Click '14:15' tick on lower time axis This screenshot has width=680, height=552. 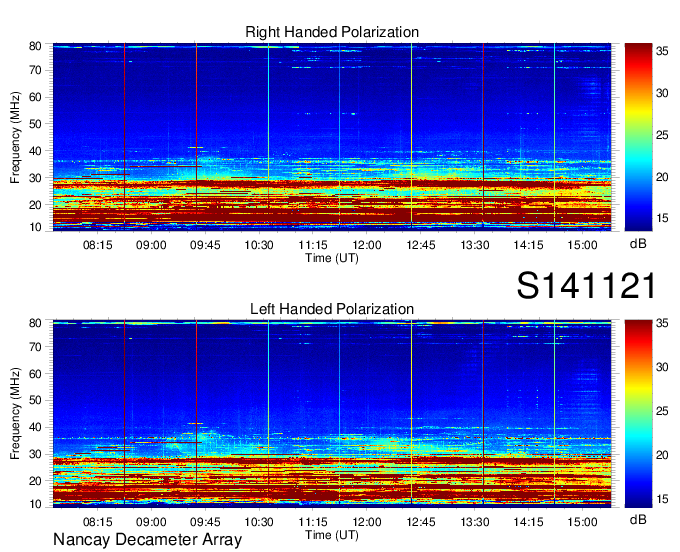[x=528, y=522]
